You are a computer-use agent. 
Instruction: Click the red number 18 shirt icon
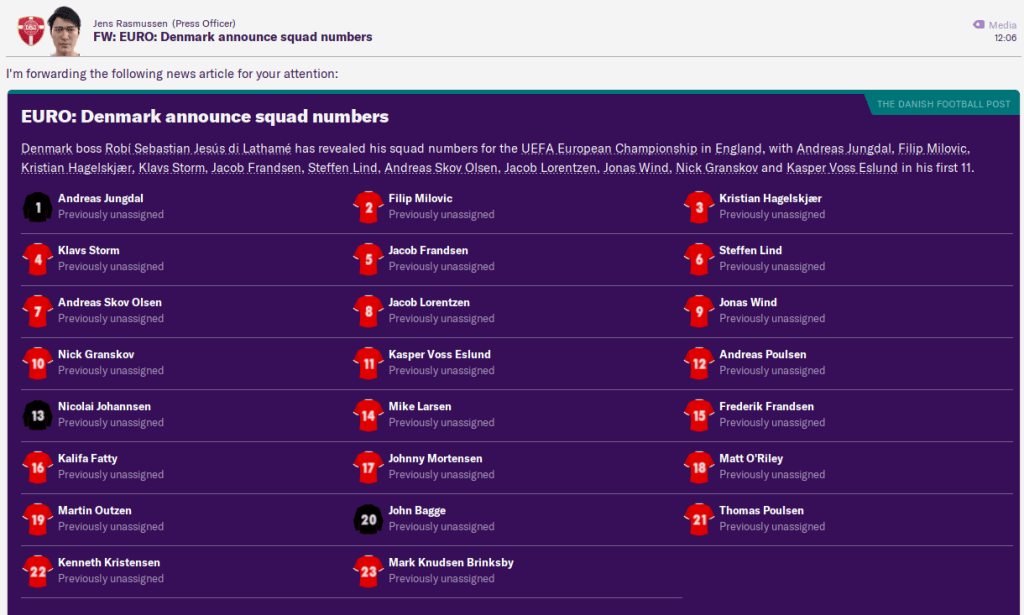(x=699, y=467)
